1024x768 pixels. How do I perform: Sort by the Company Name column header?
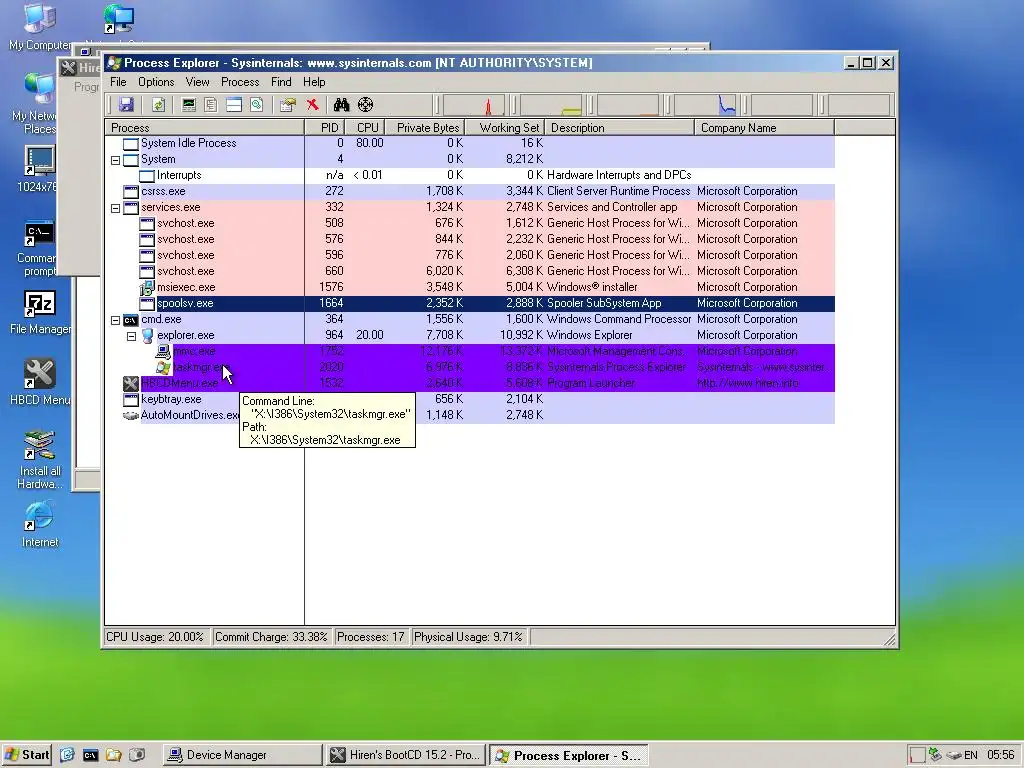coord(764,128)
